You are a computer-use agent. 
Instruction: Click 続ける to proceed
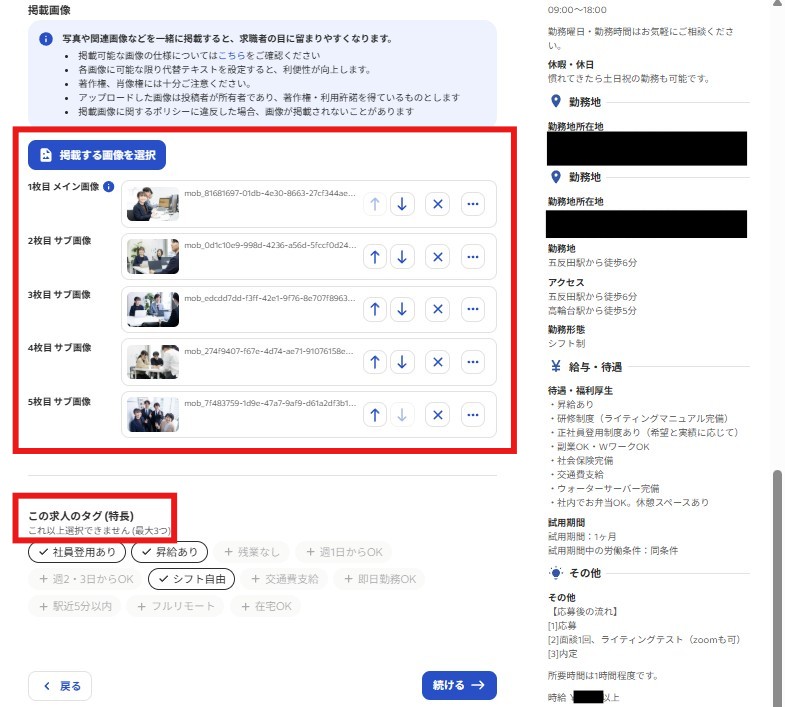pos(459,686)
